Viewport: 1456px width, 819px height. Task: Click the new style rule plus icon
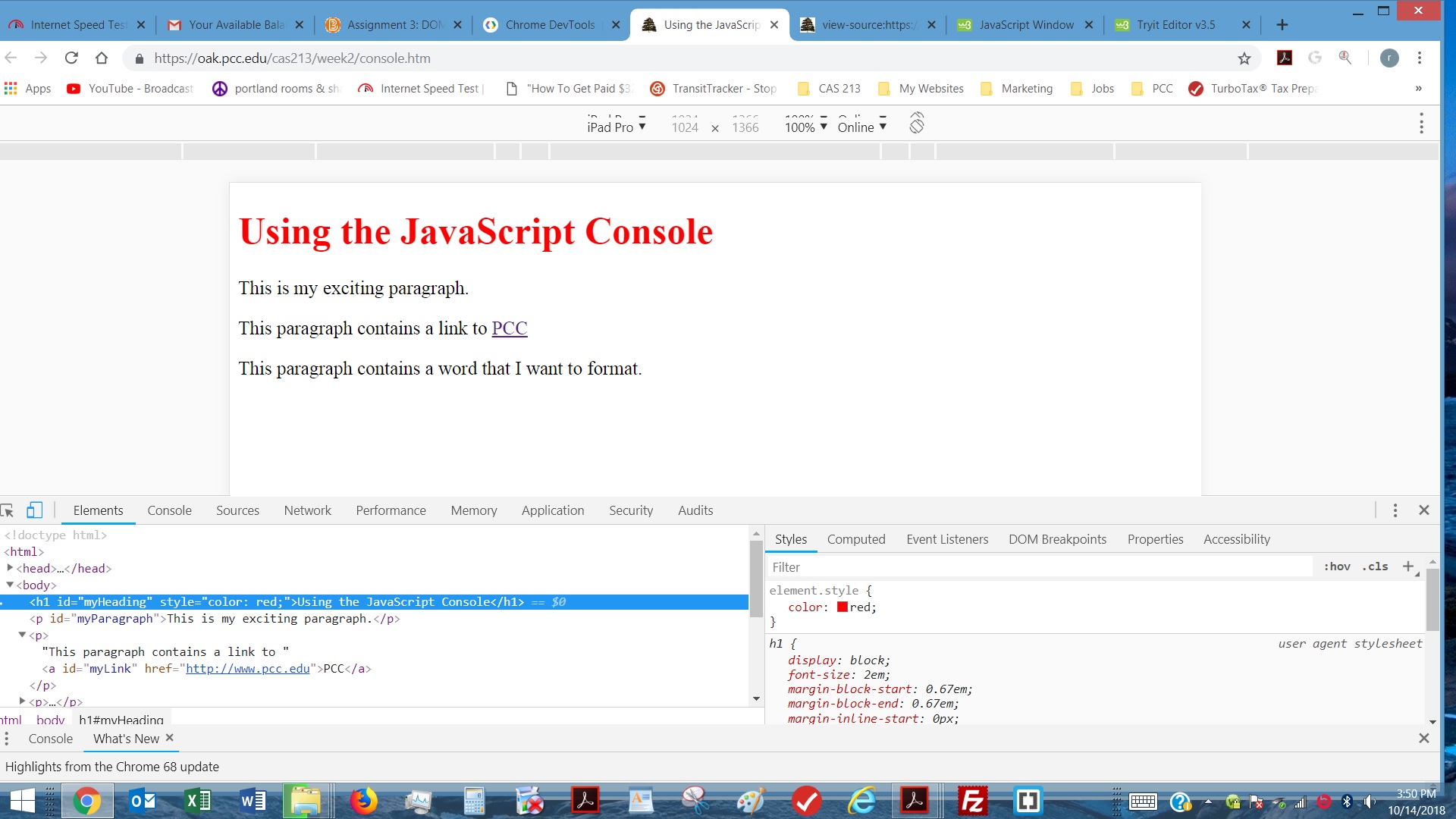tap(1408, 566)
